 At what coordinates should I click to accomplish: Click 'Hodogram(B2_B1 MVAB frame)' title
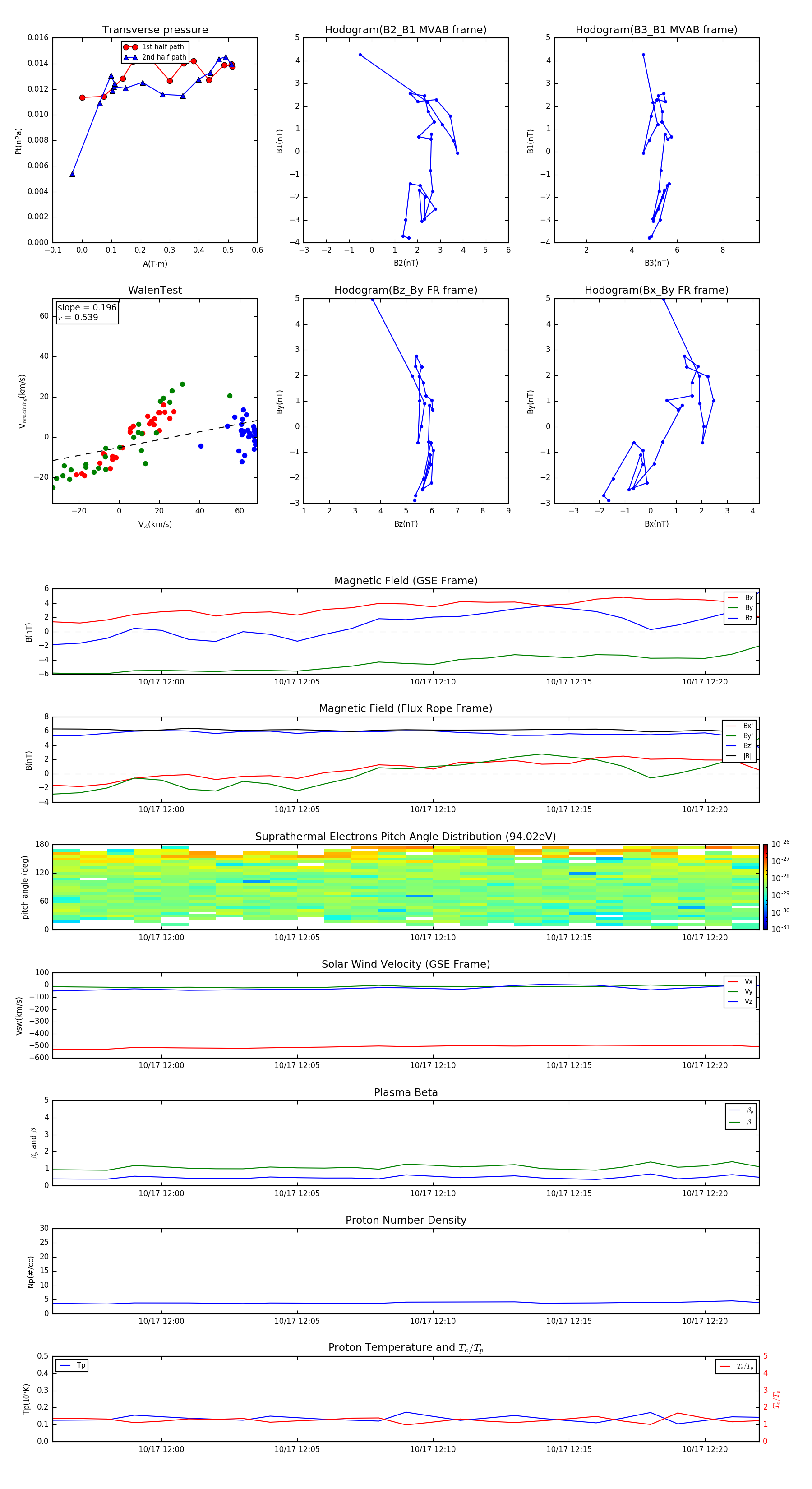tap(406, 30)
